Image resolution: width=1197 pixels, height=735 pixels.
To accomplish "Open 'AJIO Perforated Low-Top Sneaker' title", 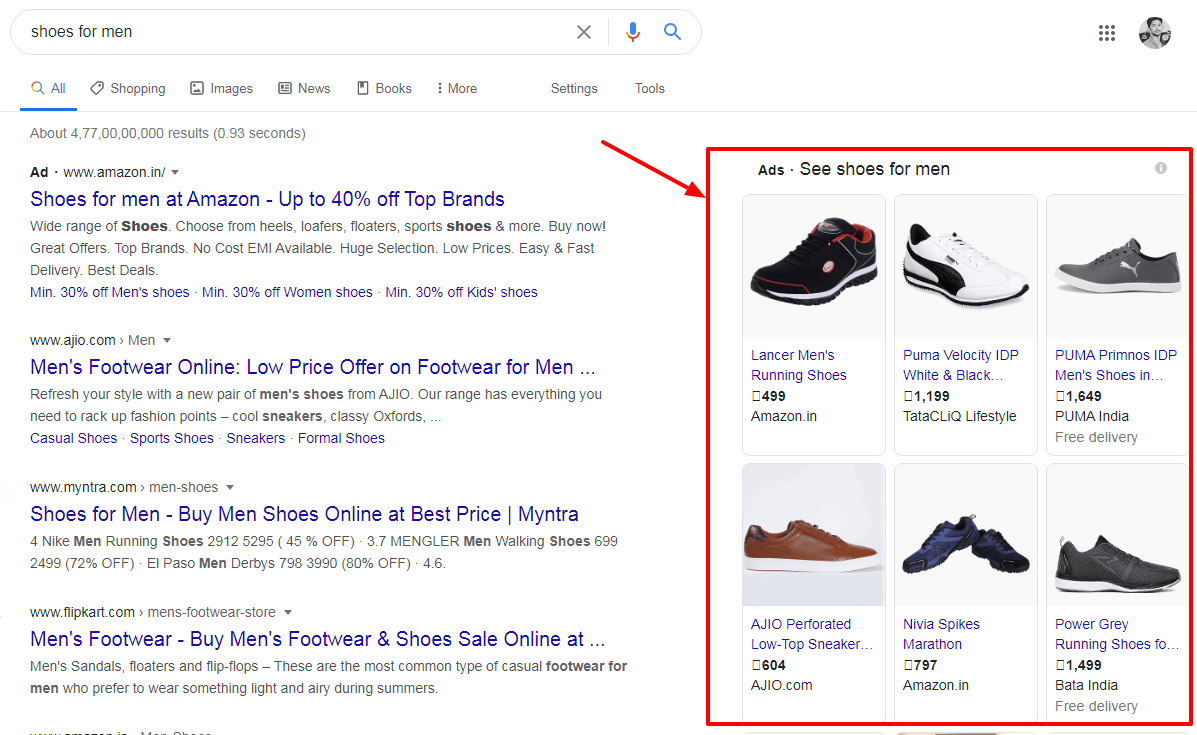I will (811, 634).
